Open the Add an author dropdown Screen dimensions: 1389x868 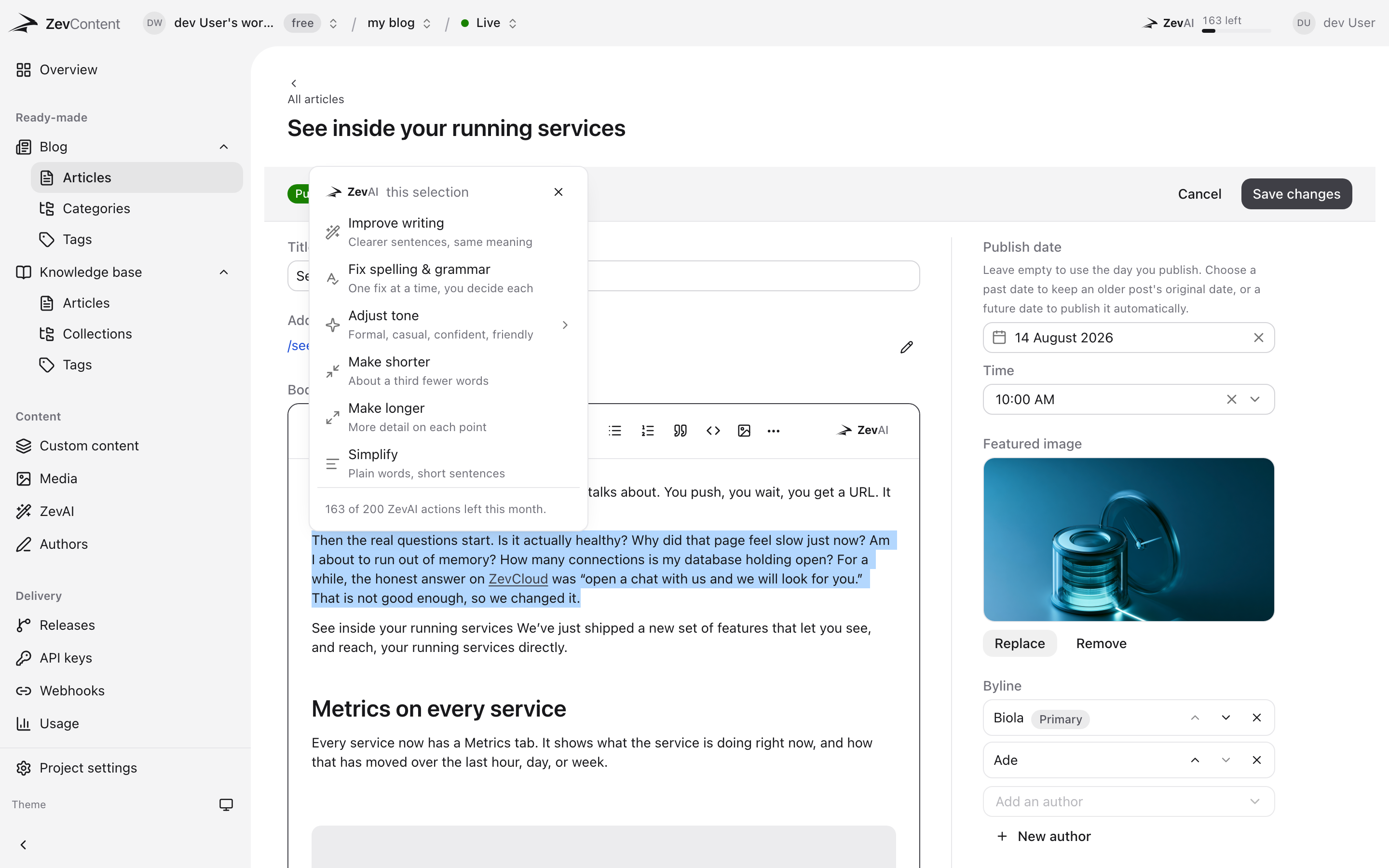1129,801
